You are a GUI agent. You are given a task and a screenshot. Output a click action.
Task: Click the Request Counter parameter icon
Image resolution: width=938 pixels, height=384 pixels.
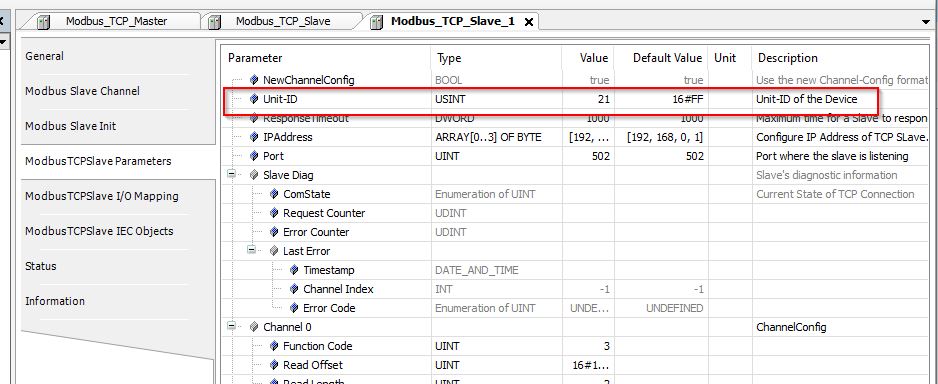click(x=274, y=213)
